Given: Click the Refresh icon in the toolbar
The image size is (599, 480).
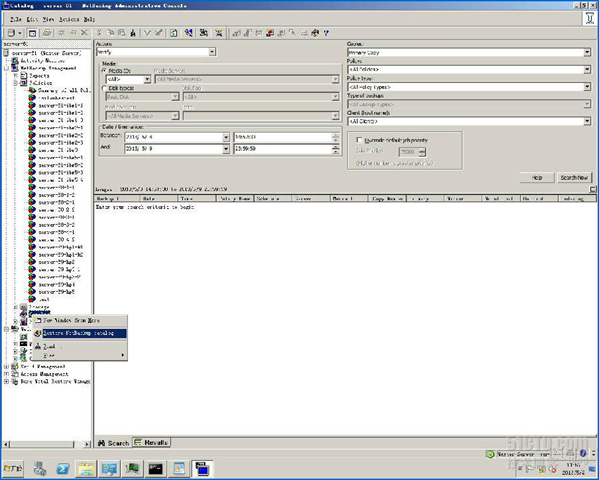Looking at the screenshot, I should pos(174,33).
